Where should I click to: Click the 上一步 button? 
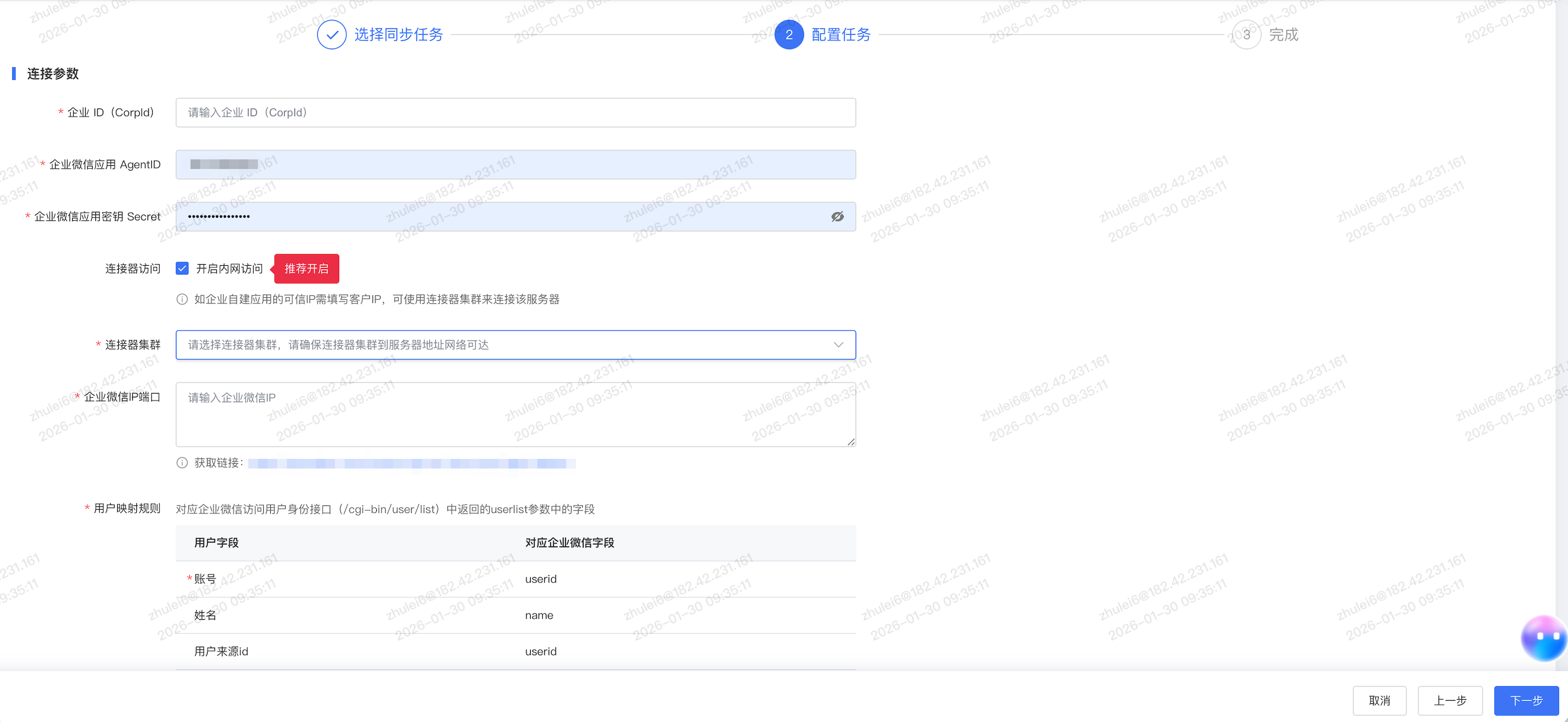[1449, 701]
